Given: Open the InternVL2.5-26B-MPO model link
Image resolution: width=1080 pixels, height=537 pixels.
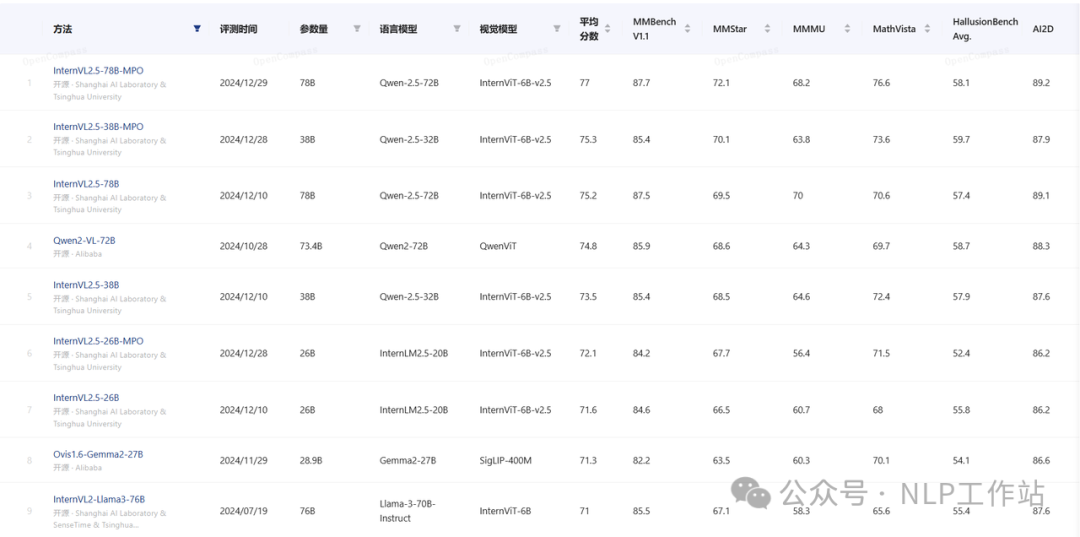Looking at the screenshot, I should (x=98, y=341).
